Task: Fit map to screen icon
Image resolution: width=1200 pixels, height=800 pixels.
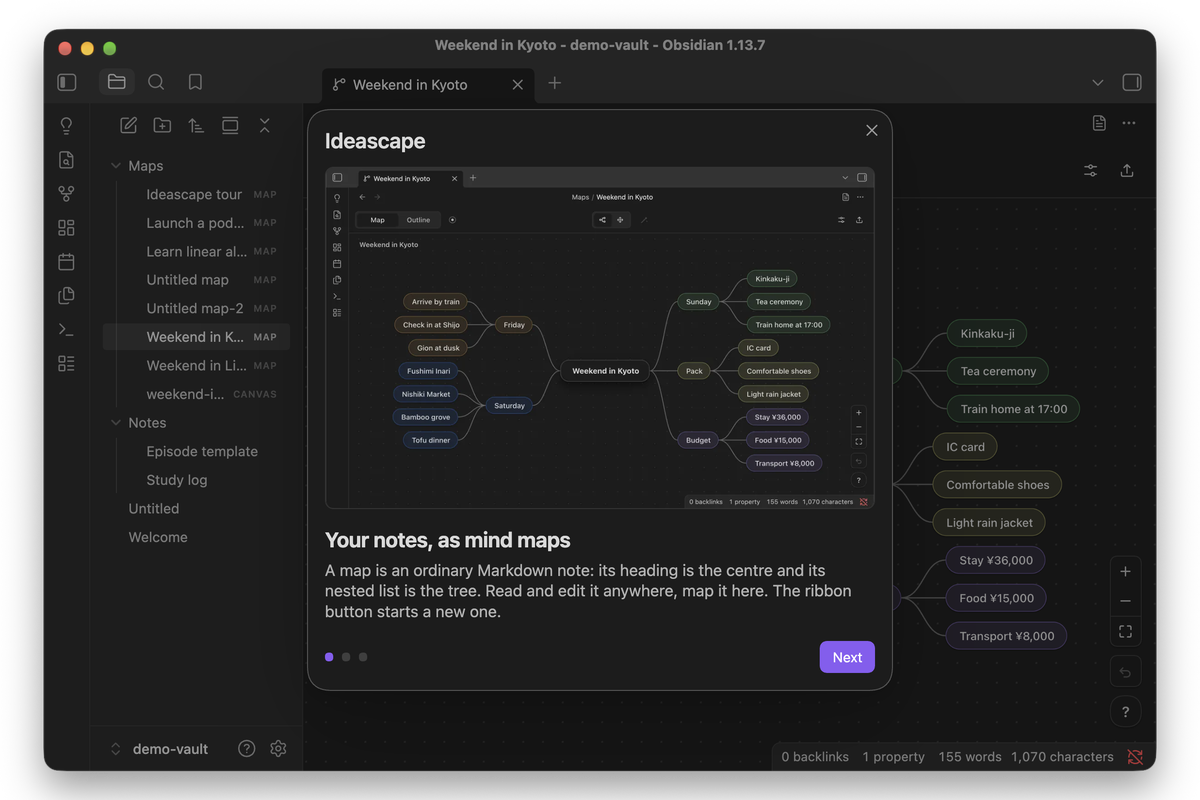Action: click(x=1125, y=631)
